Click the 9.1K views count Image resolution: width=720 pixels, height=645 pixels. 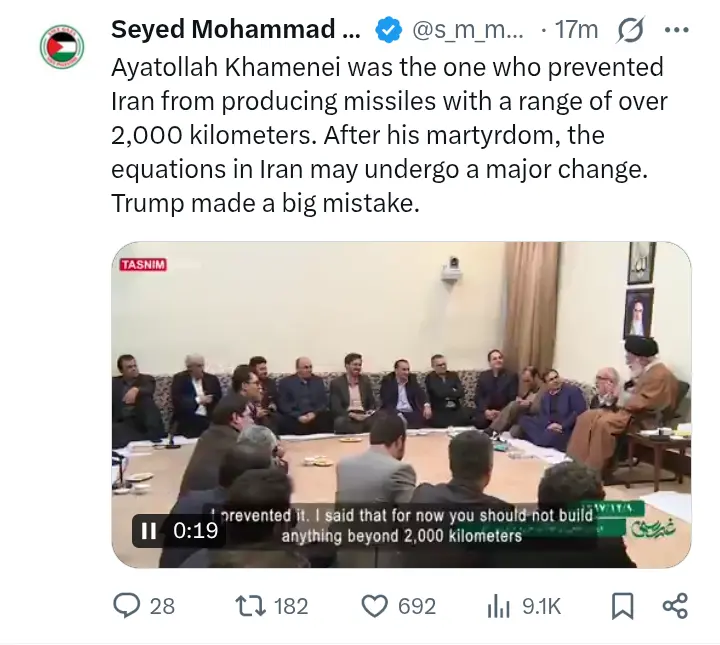coord(541,606)
